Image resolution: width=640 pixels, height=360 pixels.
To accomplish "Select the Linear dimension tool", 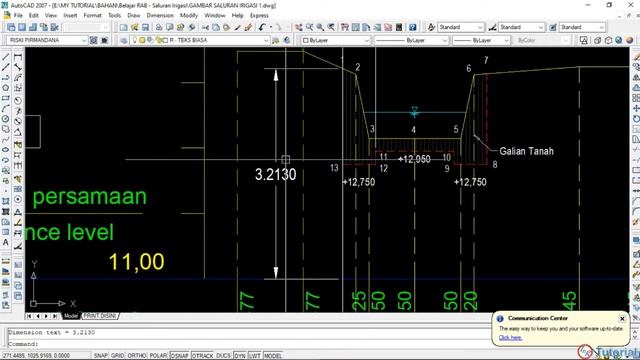I will (x=18, y=58).
